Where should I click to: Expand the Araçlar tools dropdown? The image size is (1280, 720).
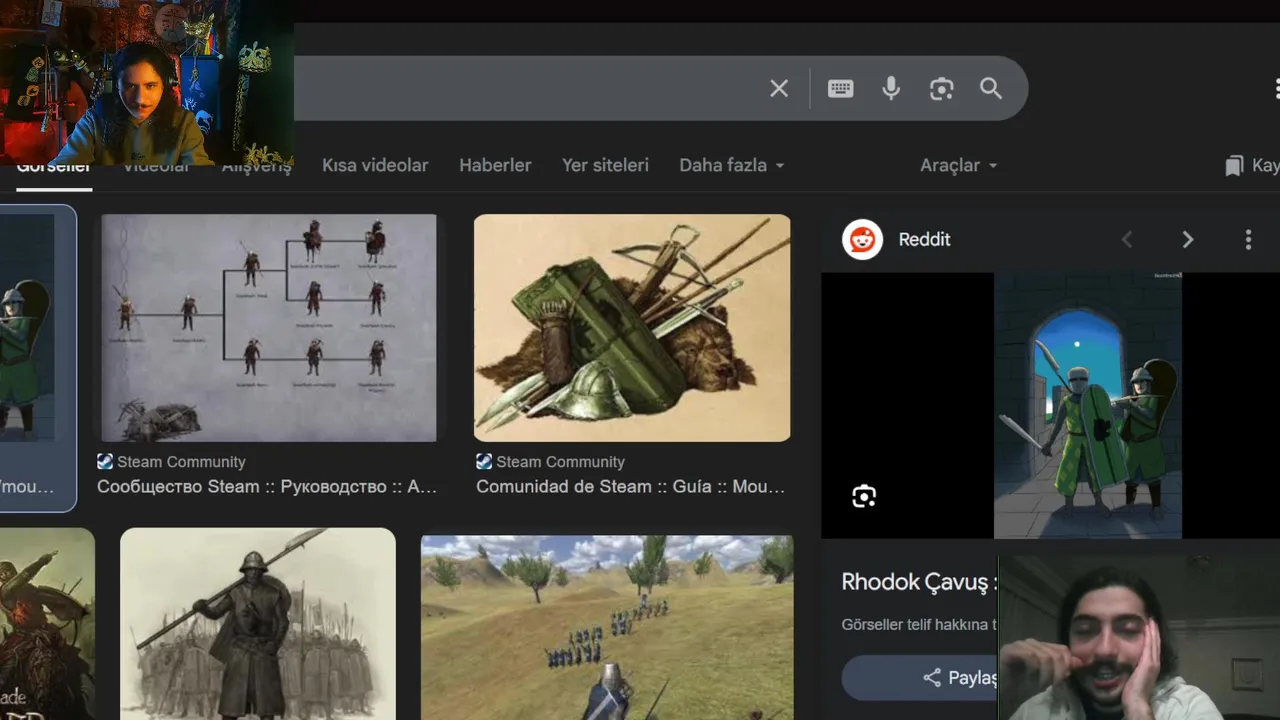click(x=959, y=166)
